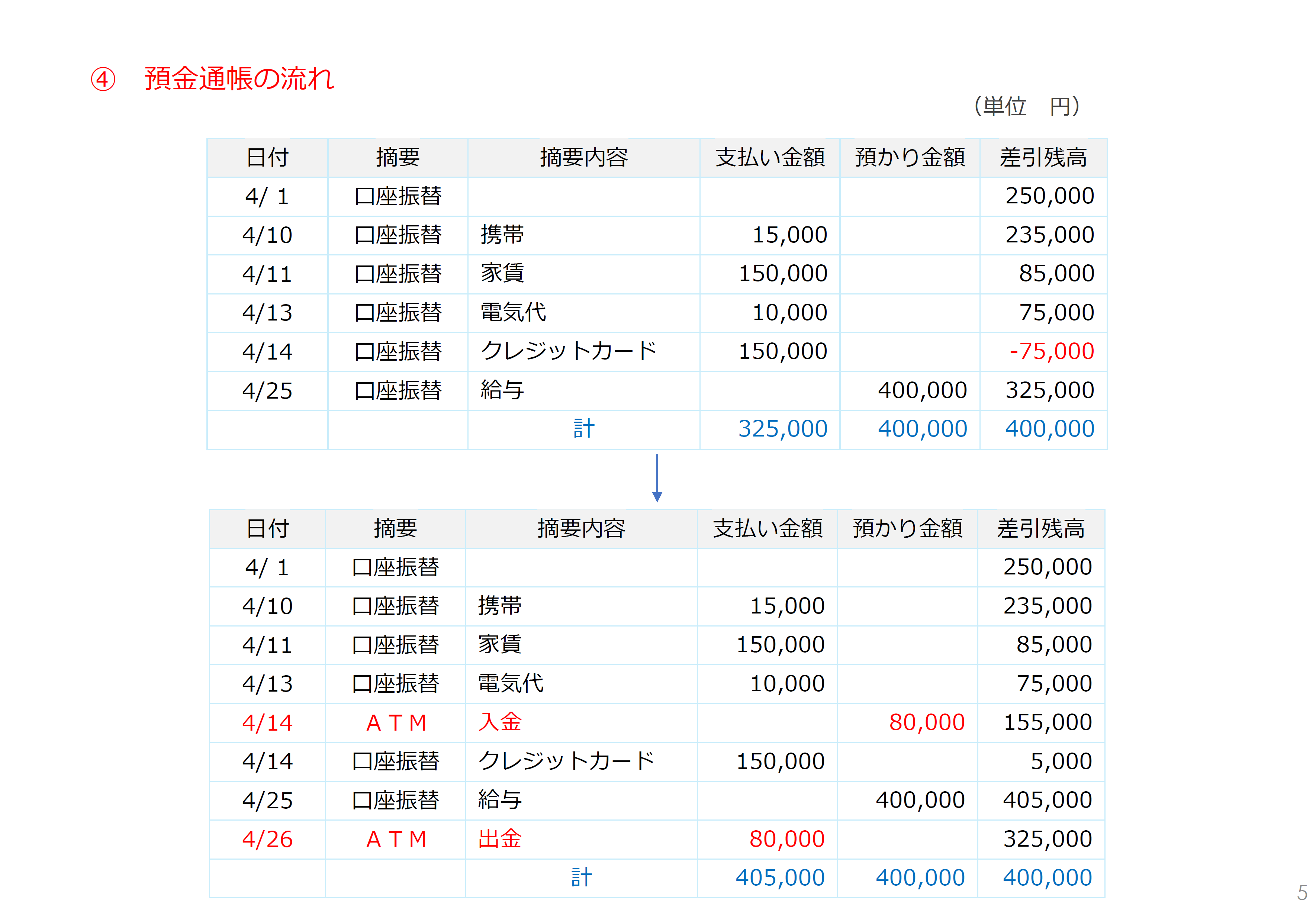
Task: Click the slide page number 5
Action: tap(1302, 892)
